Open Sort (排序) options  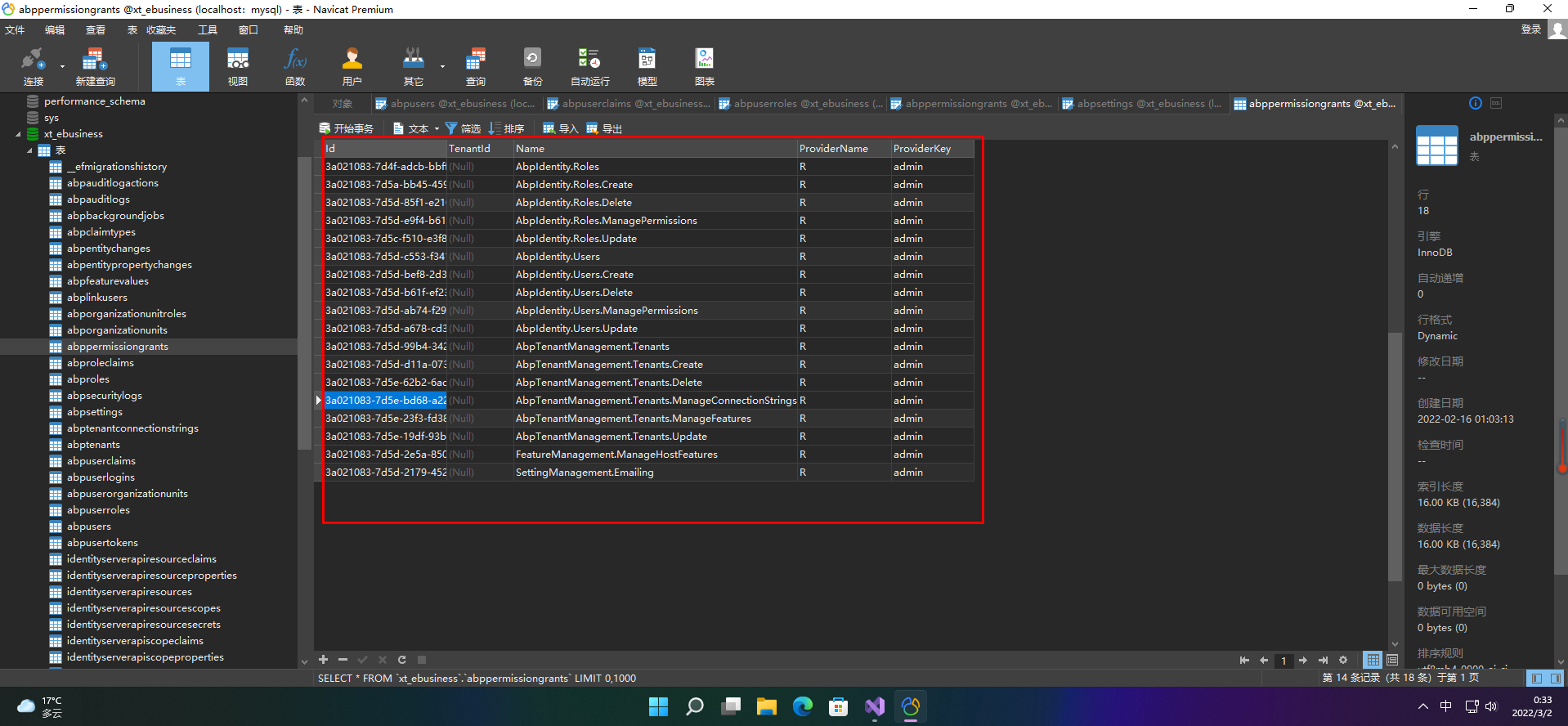point(506,128)
